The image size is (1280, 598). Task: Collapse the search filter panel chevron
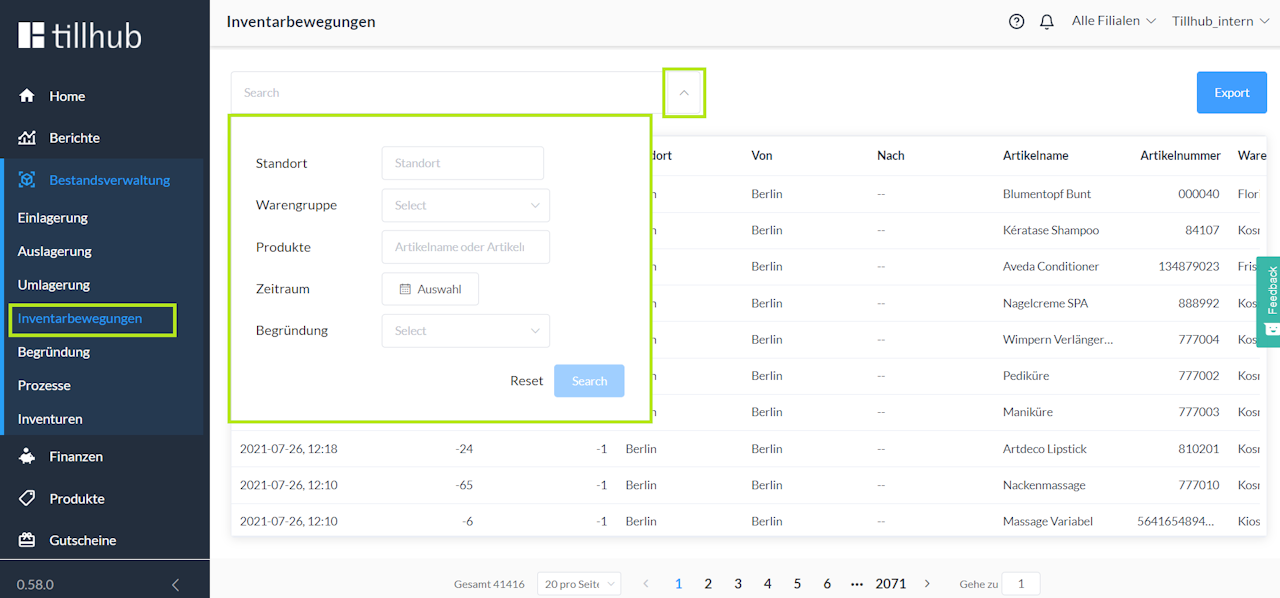[x=684, y=92]
